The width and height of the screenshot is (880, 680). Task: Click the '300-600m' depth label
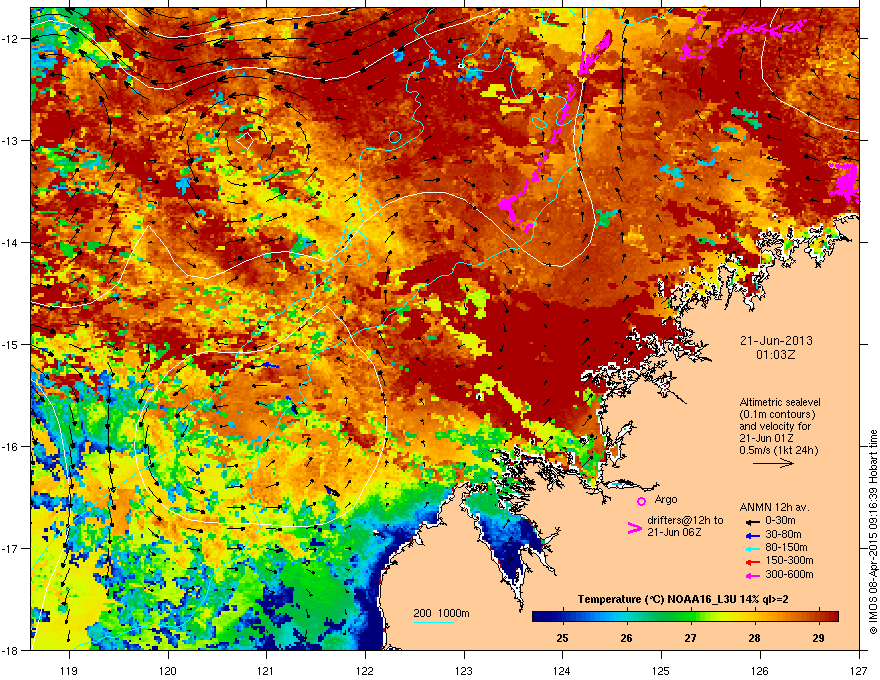coord(789,574)
